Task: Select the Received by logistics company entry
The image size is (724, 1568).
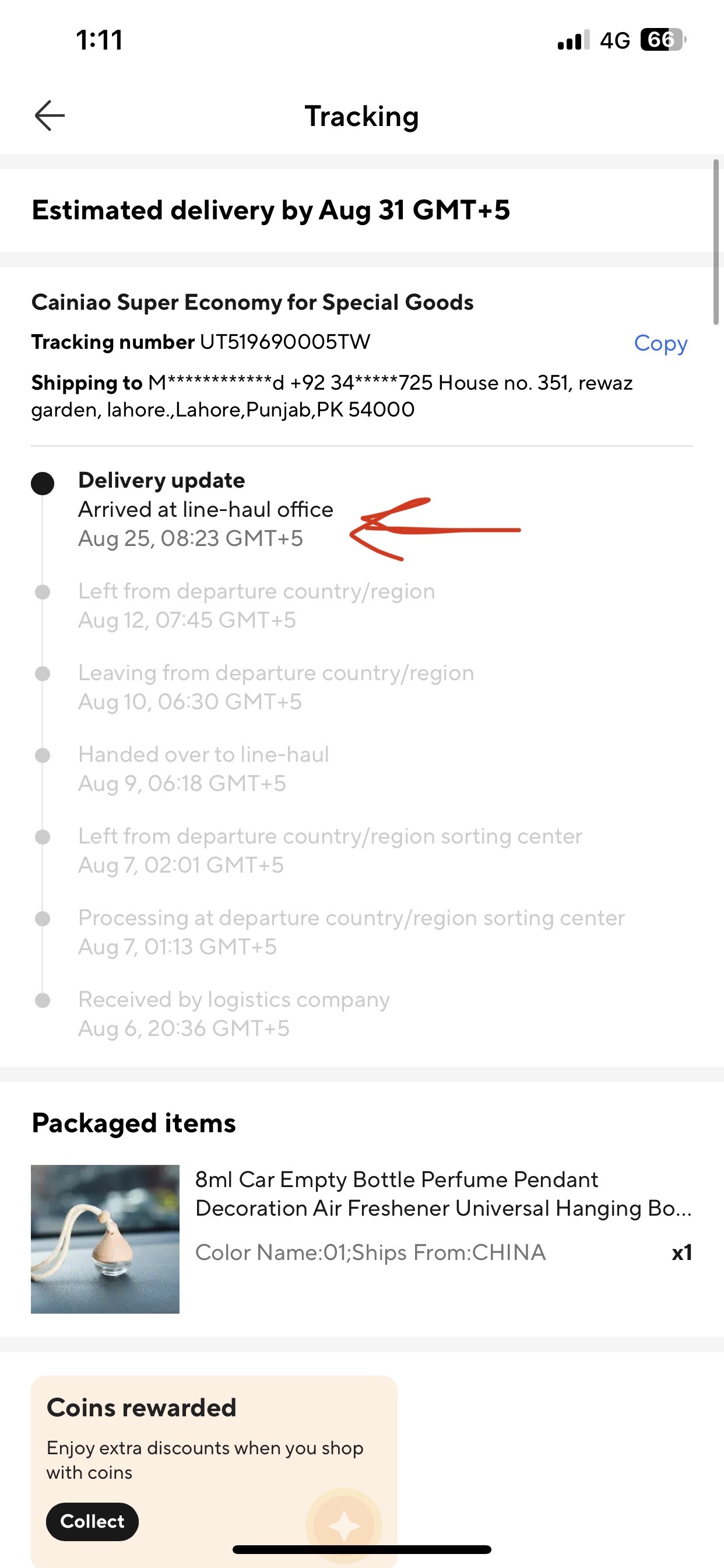Action: [x=234, y=1013]
